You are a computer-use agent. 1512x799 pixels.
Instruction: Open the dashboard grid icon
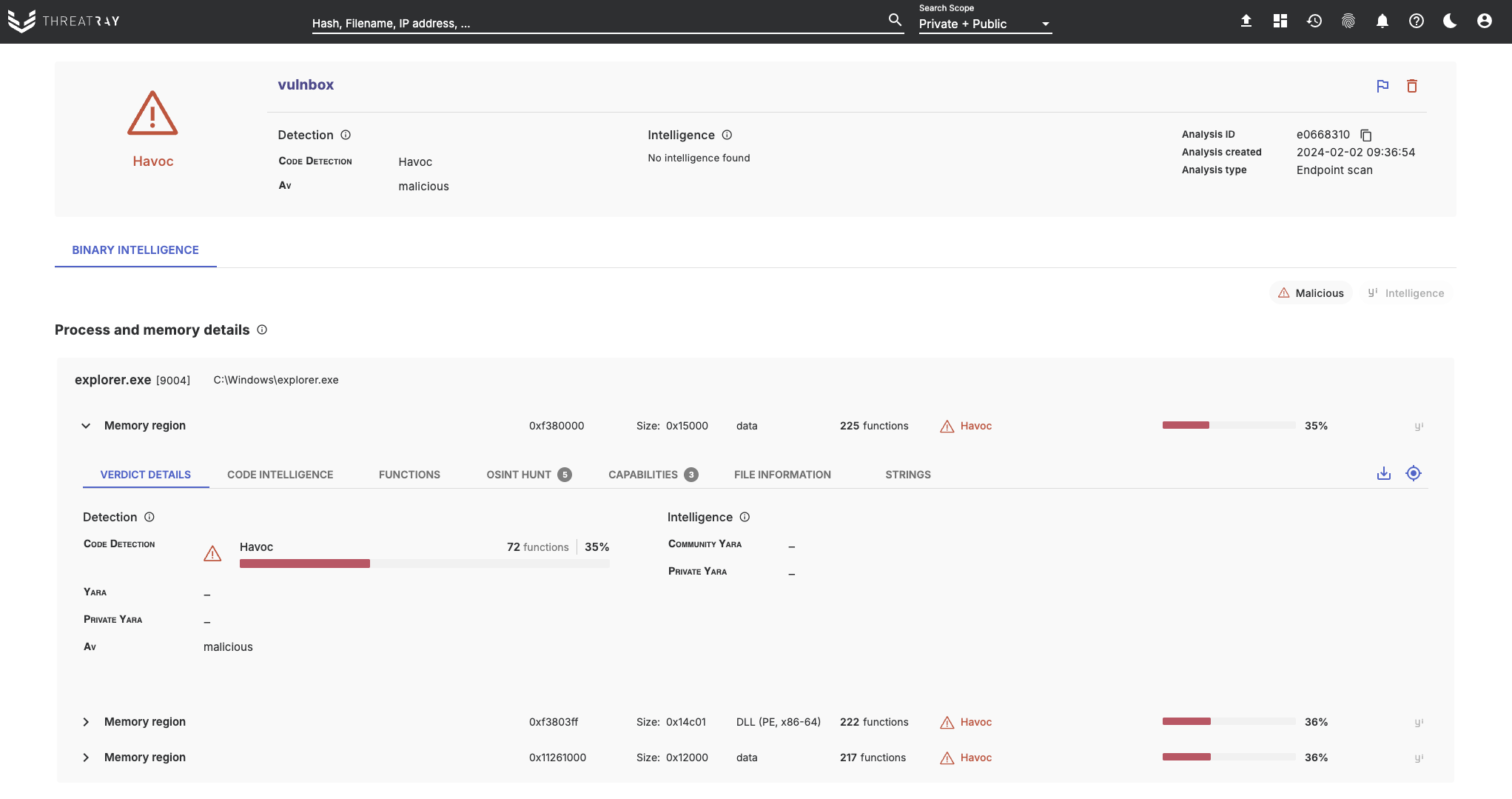coord(1280,21)
